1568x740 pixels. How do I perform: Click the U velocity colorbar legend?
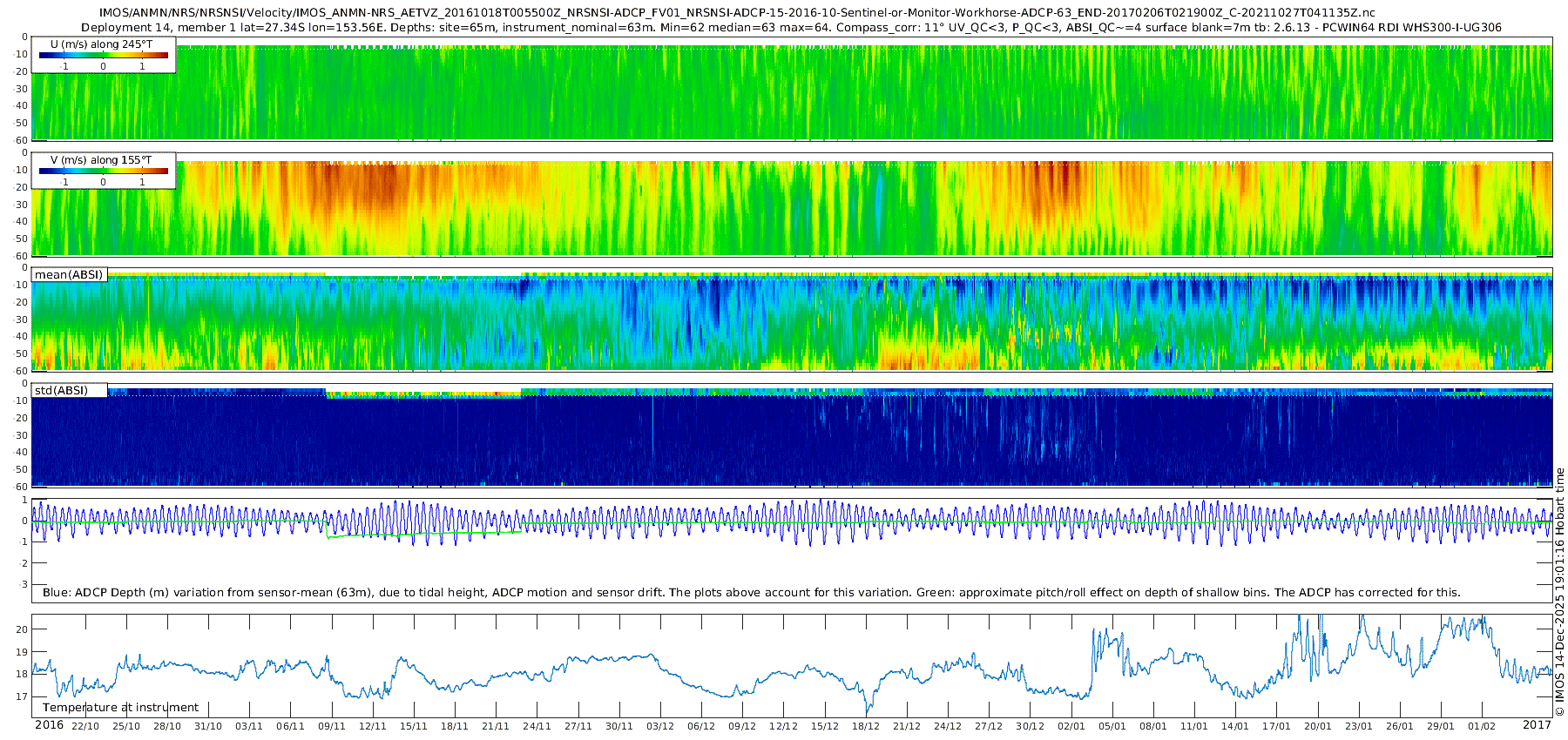coord(103,56)
